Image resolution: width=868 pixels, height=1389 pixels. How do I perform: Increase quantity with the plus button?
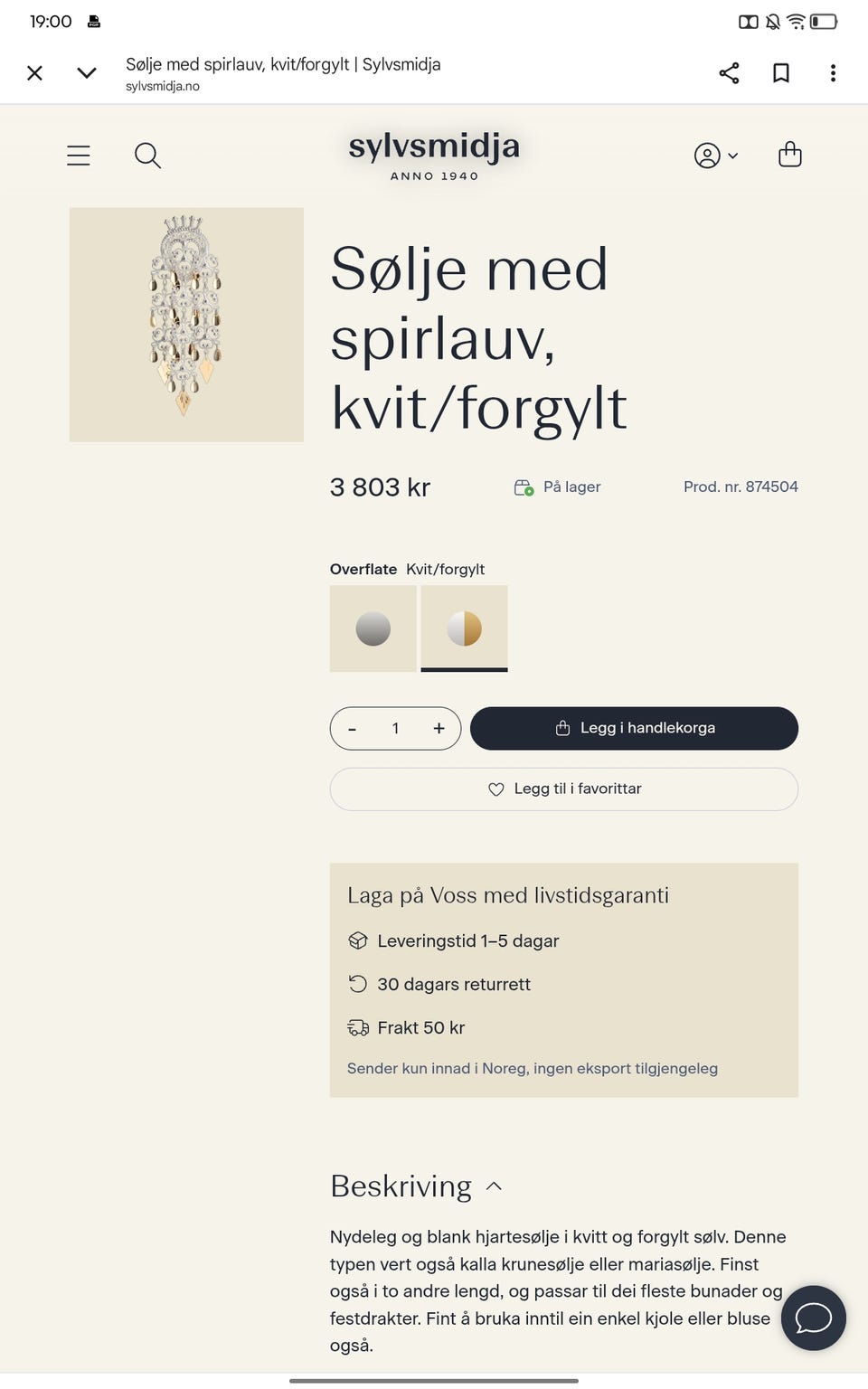click(x=439, y=729)
